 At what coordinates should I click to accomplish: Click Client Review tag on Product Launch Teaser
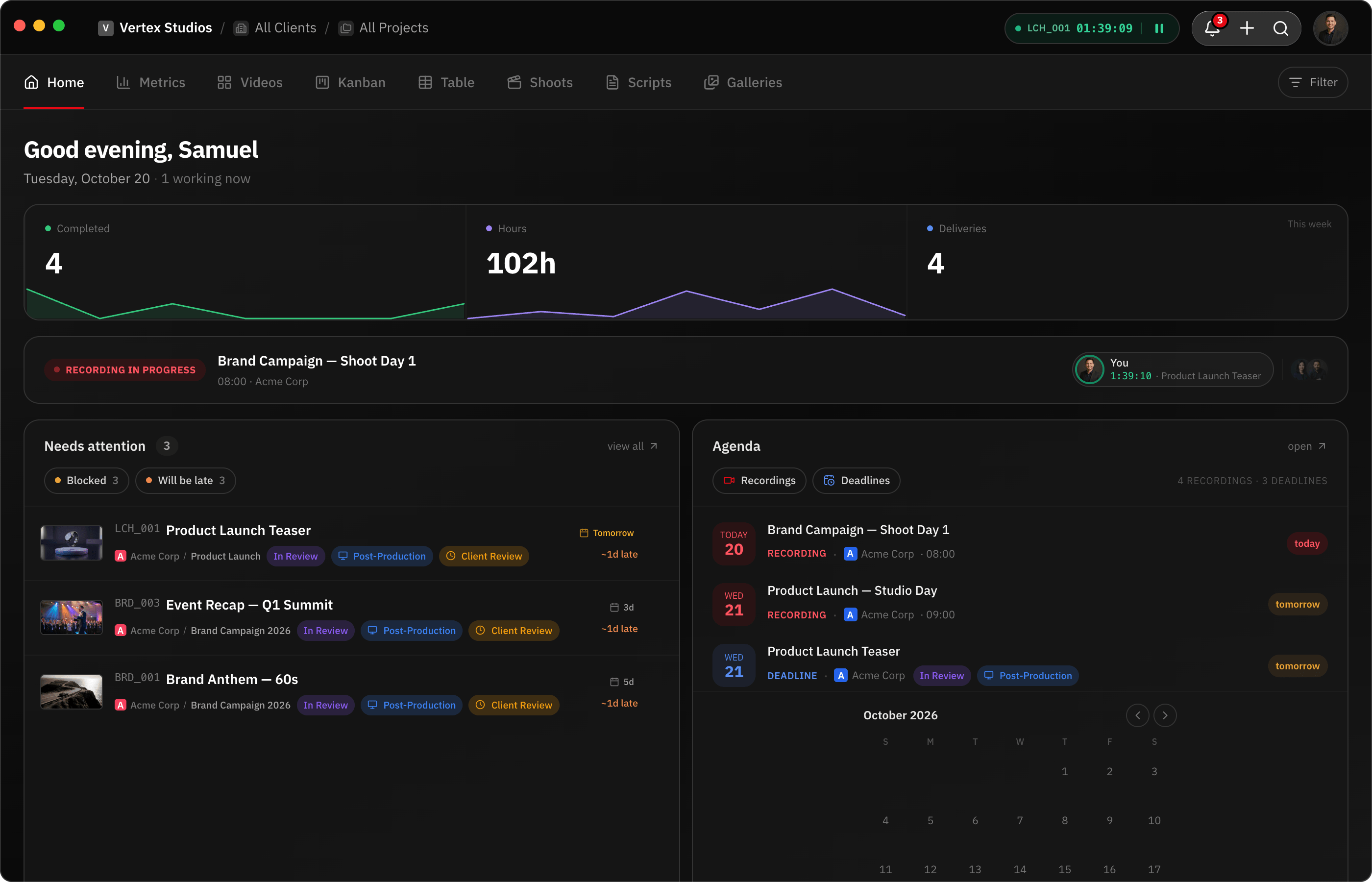(x=484, y=556)
